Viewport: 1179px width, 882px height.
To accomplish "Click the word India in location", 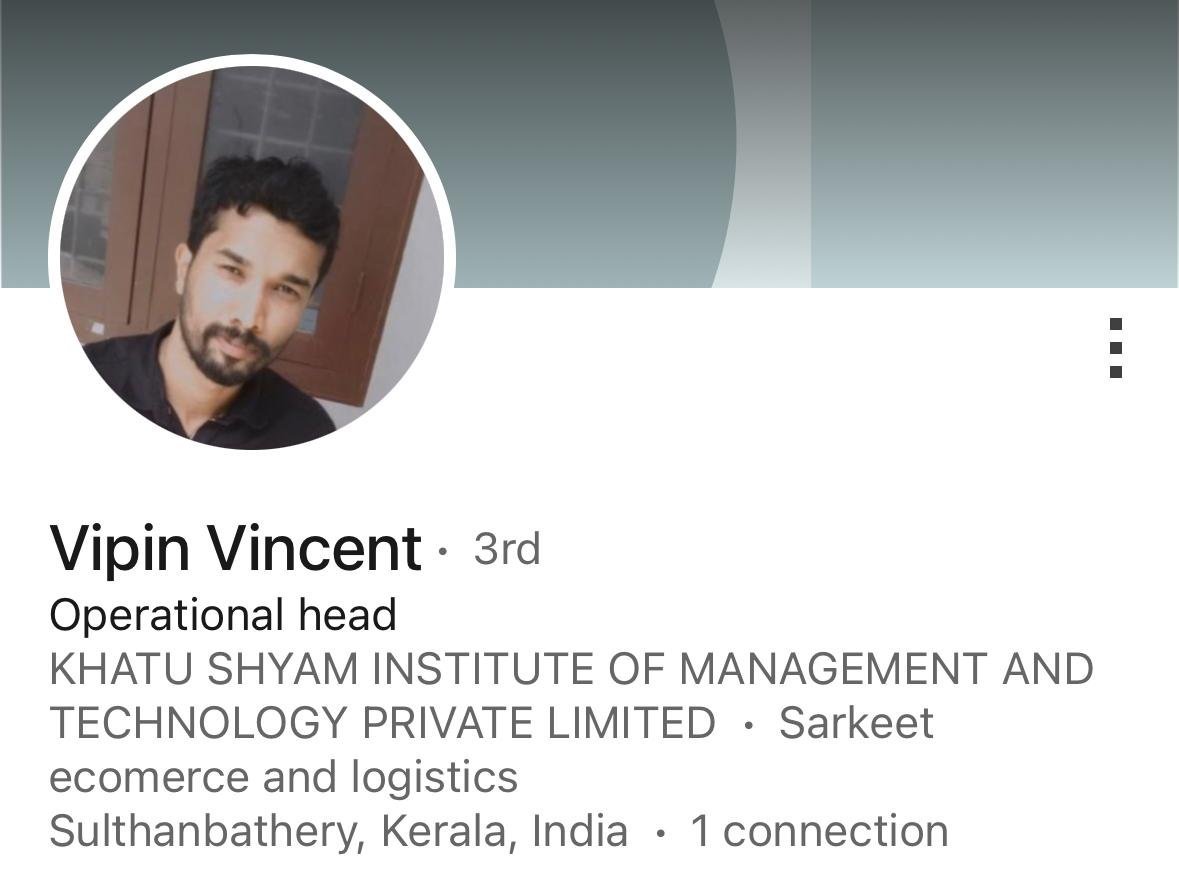I will (x=580, y=831).
